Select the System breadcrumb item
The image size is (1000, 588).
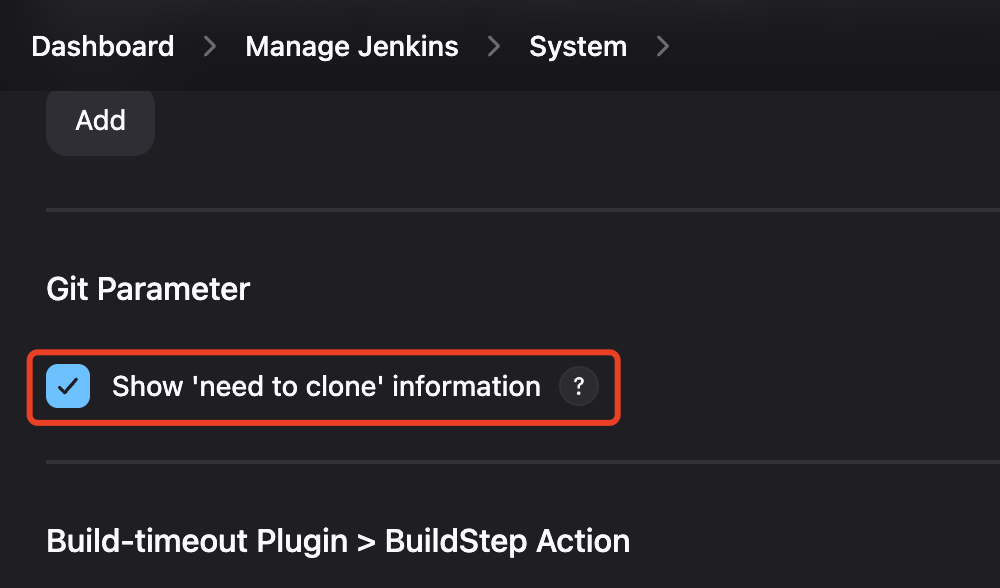point(578,46)
